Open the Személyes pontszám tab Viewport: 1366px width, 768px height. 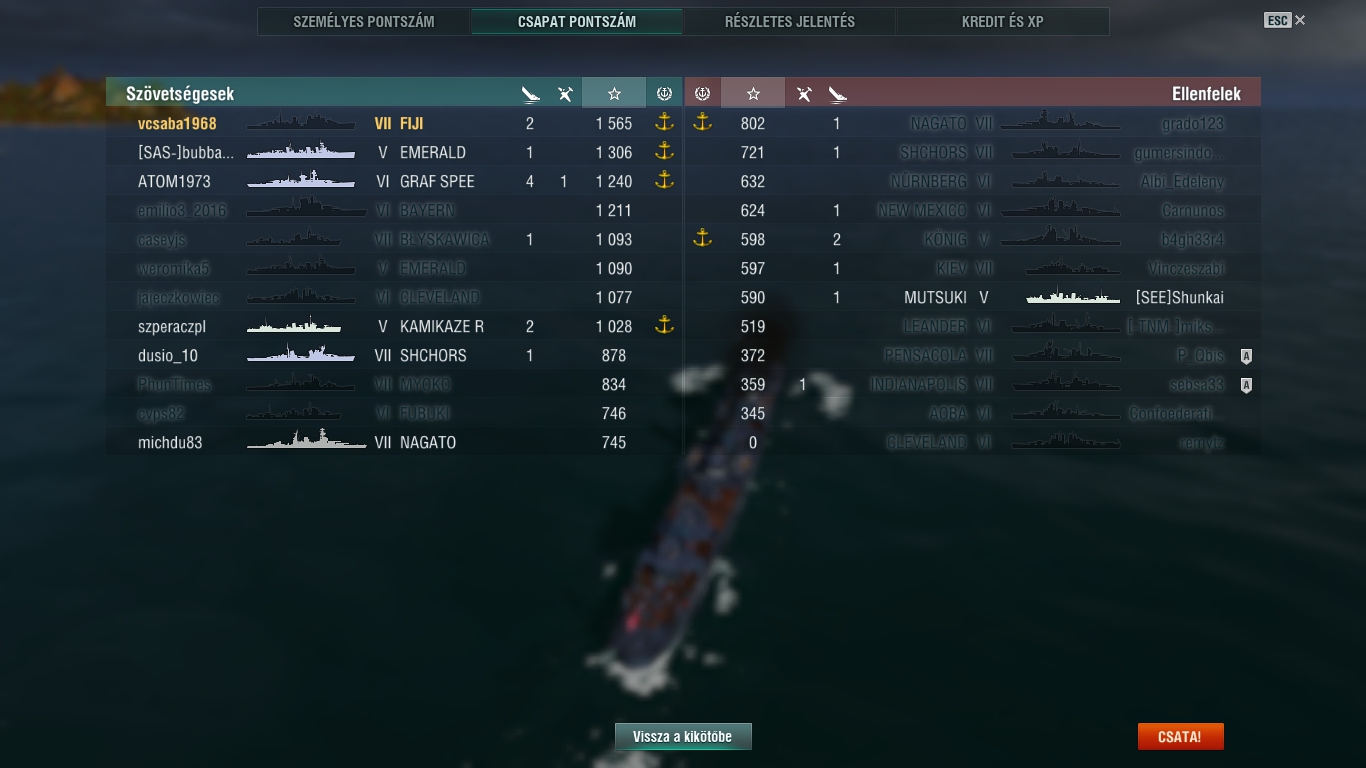364,21
